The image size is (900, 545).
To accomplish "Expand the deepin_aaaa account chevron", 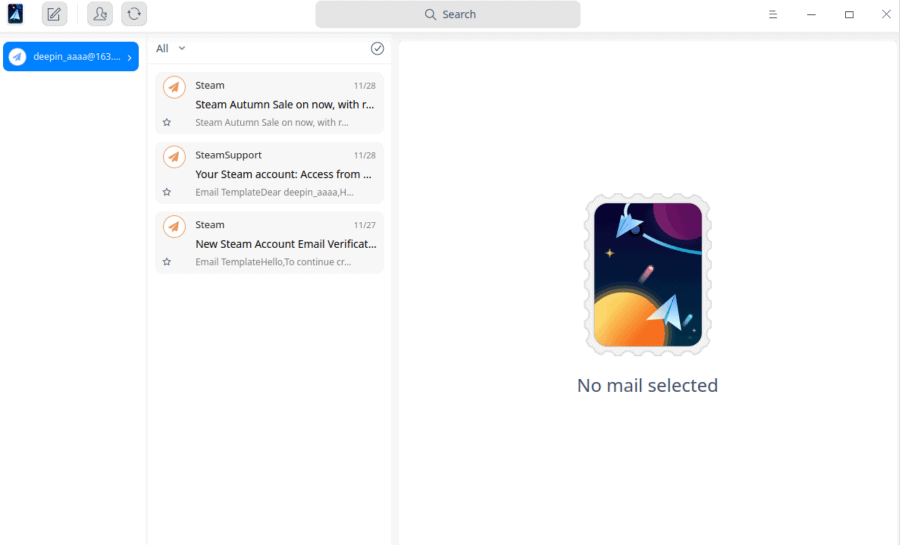I will [130, 57].
